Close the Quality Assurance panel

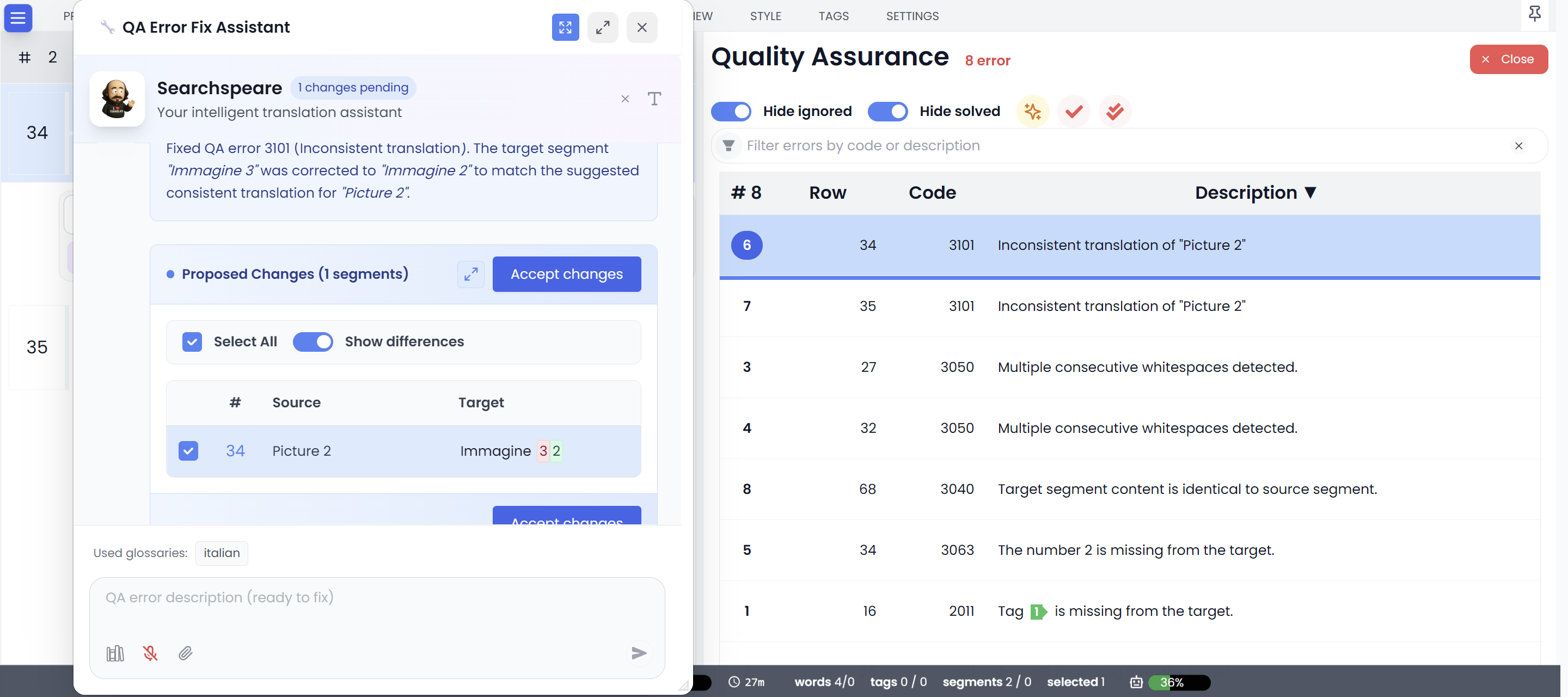pyautogui.click(x=1509, y=59)
